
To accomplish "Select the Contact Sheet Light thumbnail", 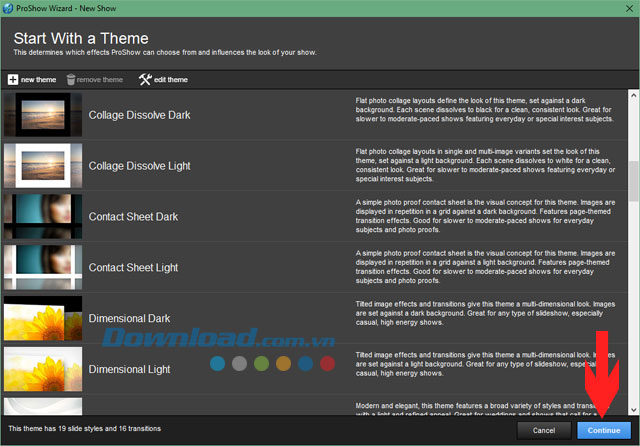I will pyautogui.click(x=43, y=267).
